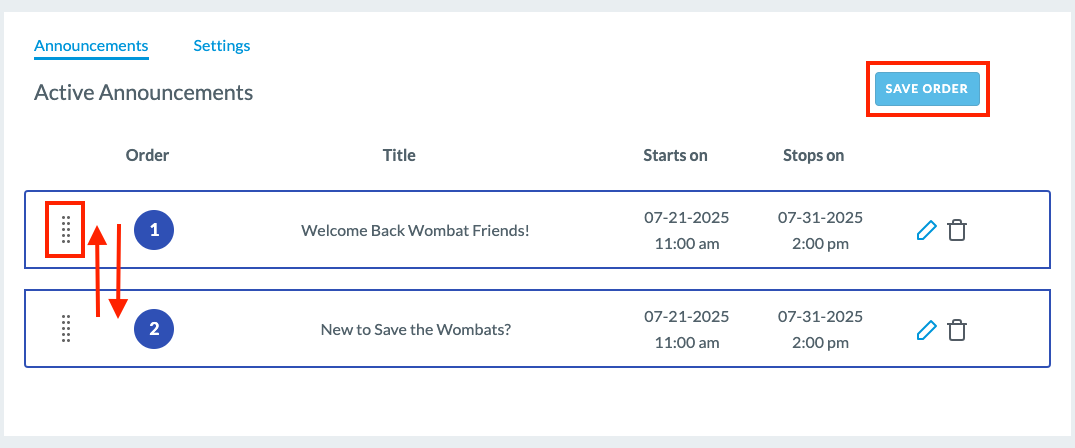
Task: Edit the New to Save the Wombats announcement
Action: pos(926,331)
